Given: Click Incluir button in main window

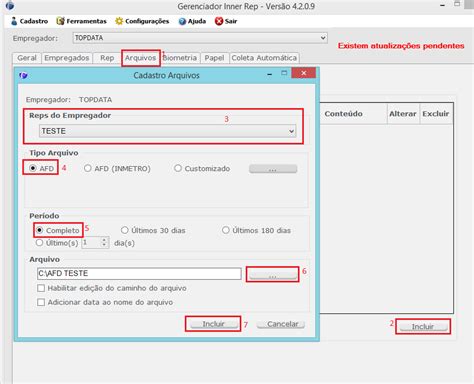Looking at the screenshot, I should tap(423, 326).
